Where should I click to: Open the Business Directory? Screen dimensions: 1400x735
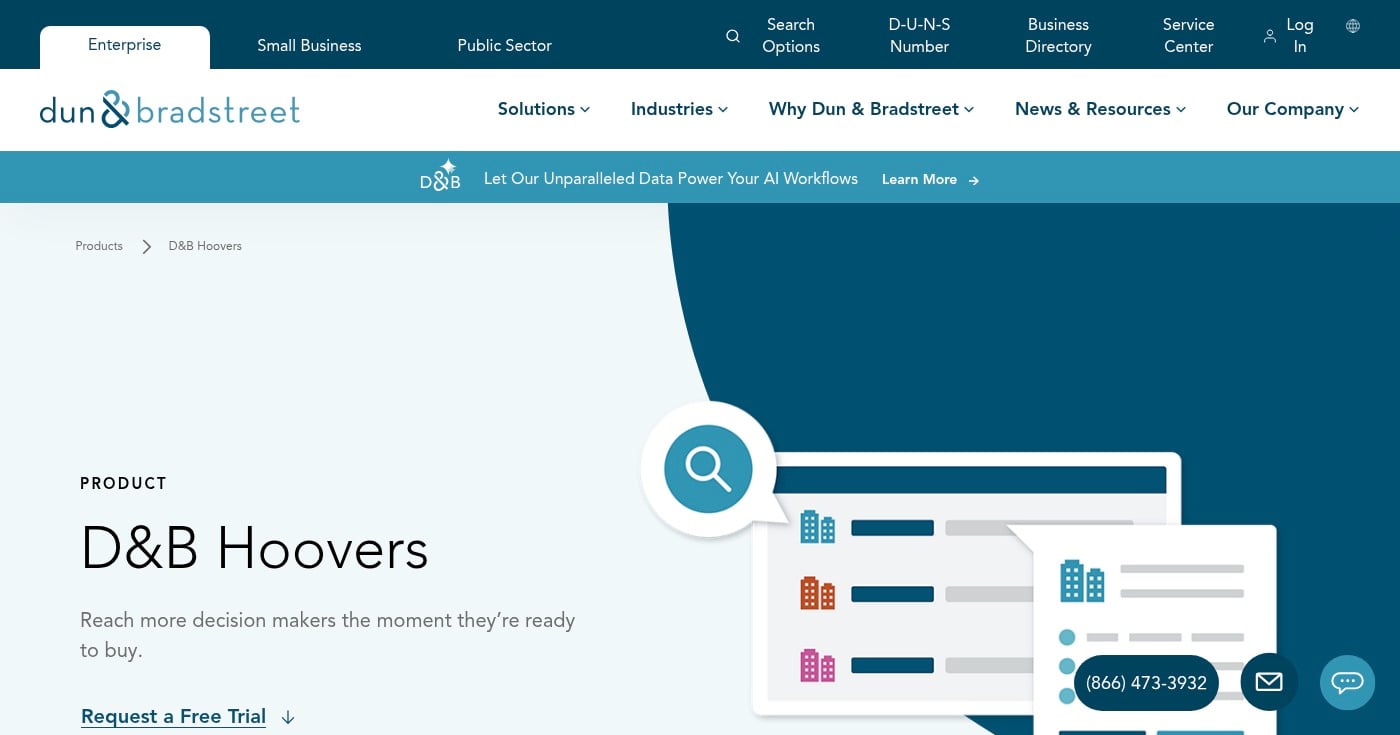pyautogui.click(x=1058, y=36)
